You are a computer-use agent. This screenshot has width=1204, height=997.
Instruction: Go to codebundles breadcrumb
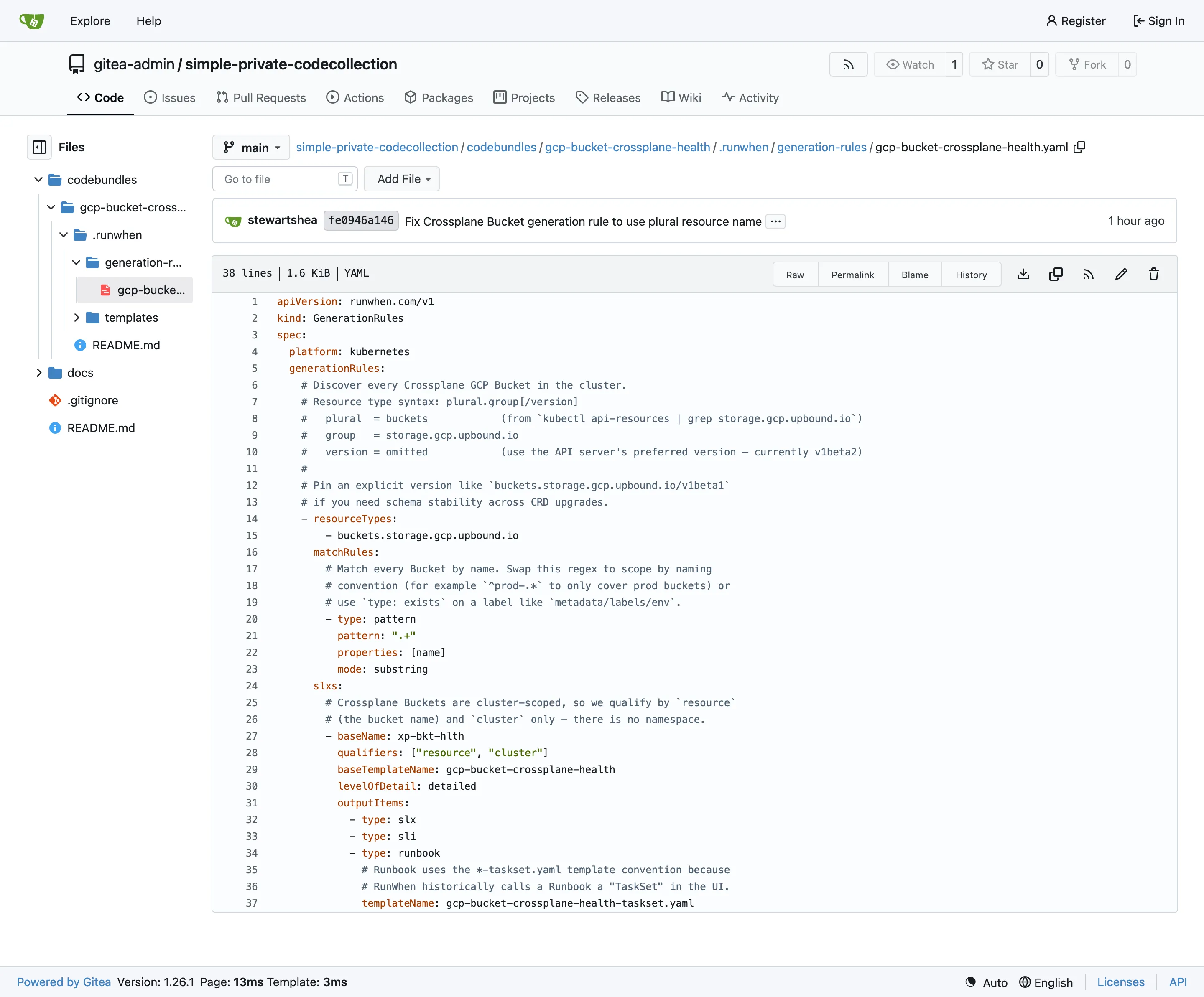[501, 147]
